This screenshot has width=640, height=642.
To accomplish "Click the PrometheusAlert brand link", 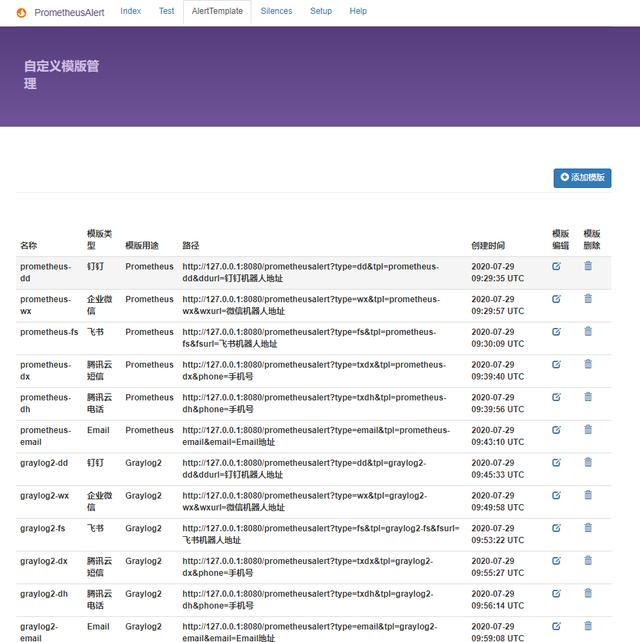I will click(69, 13).
